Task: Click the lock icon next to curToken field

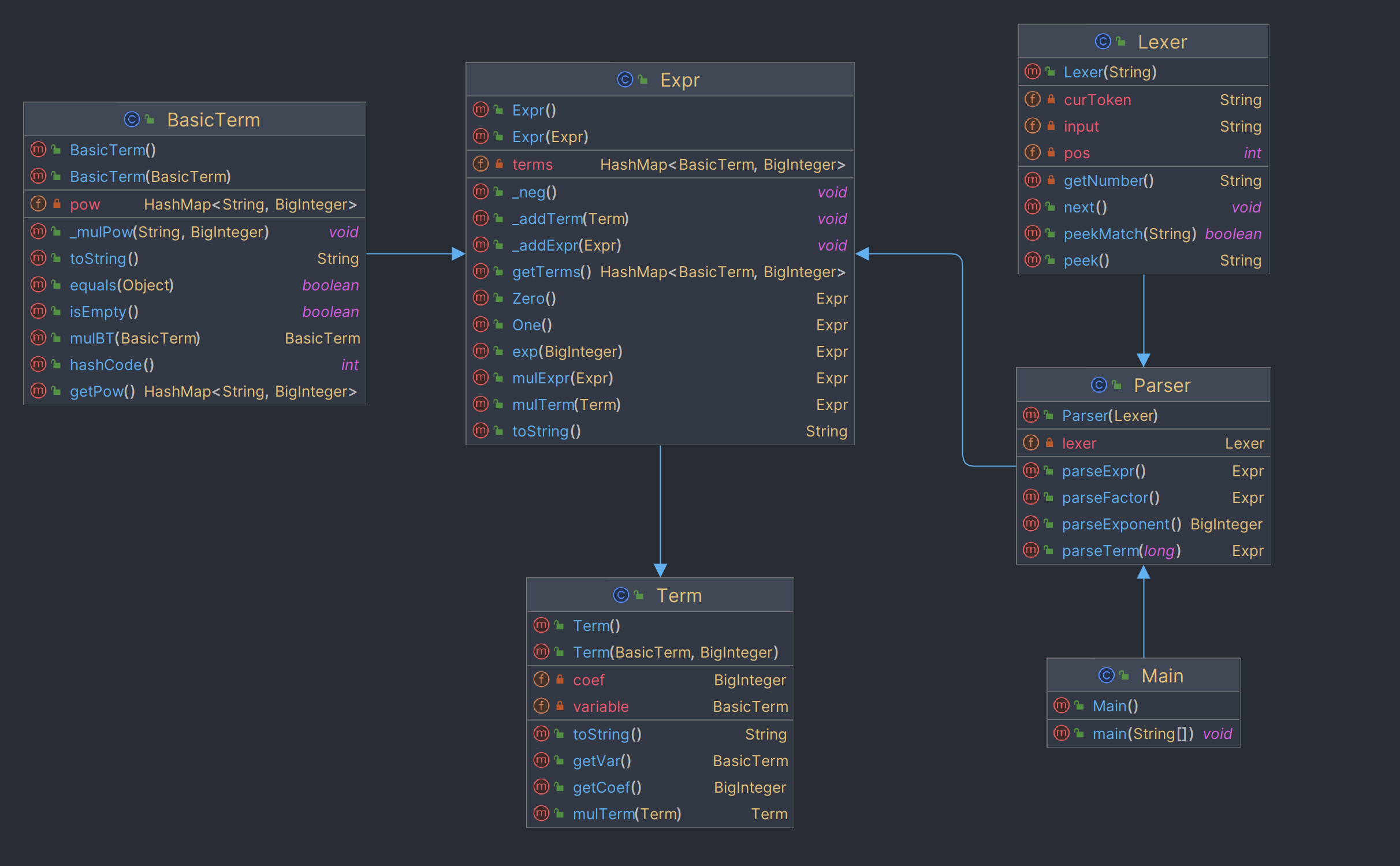Action: (1051, 99)
